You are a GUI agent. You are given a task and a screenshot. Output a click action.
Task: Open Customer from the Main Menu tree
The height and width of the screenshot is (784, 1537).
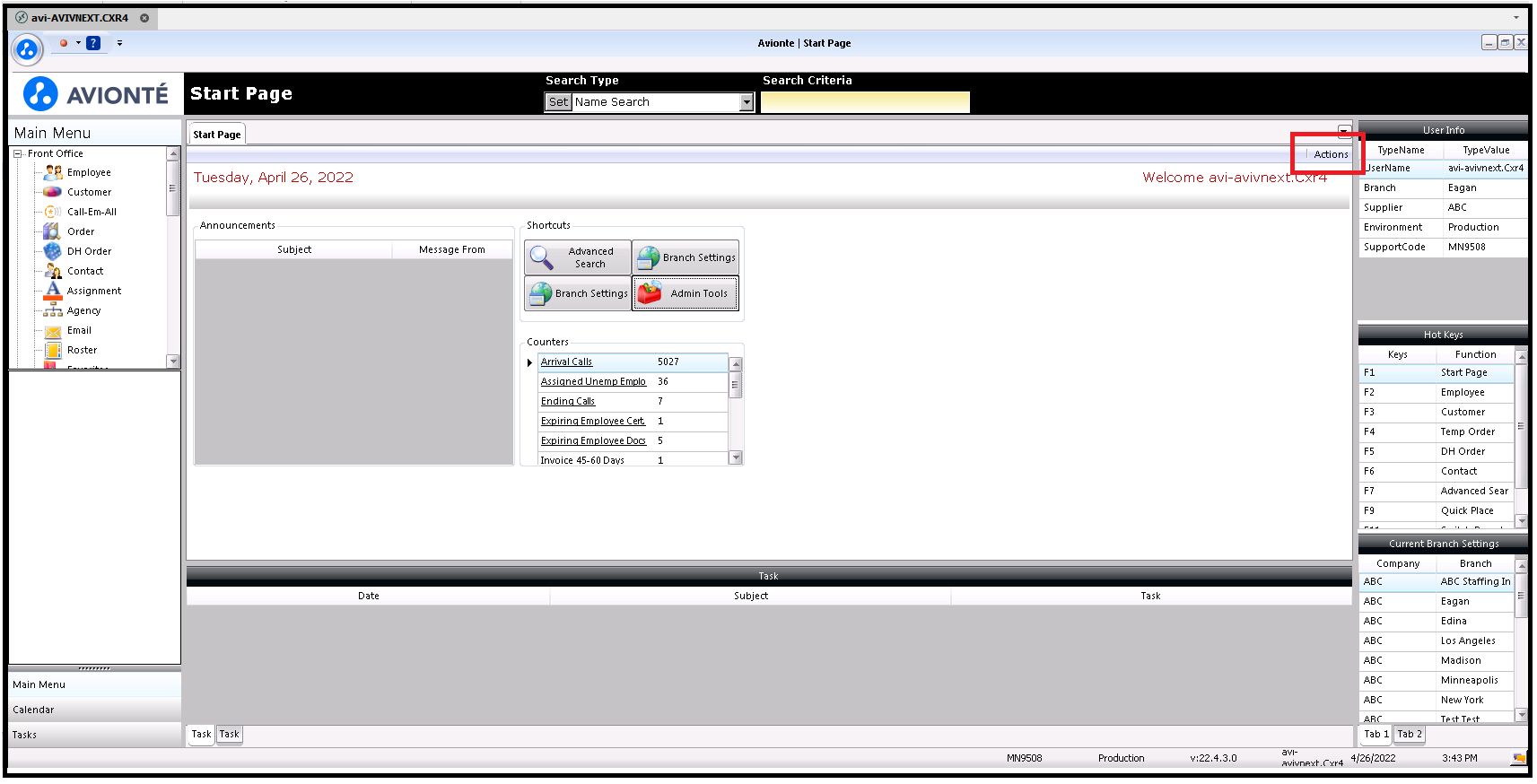click(90, 192)
